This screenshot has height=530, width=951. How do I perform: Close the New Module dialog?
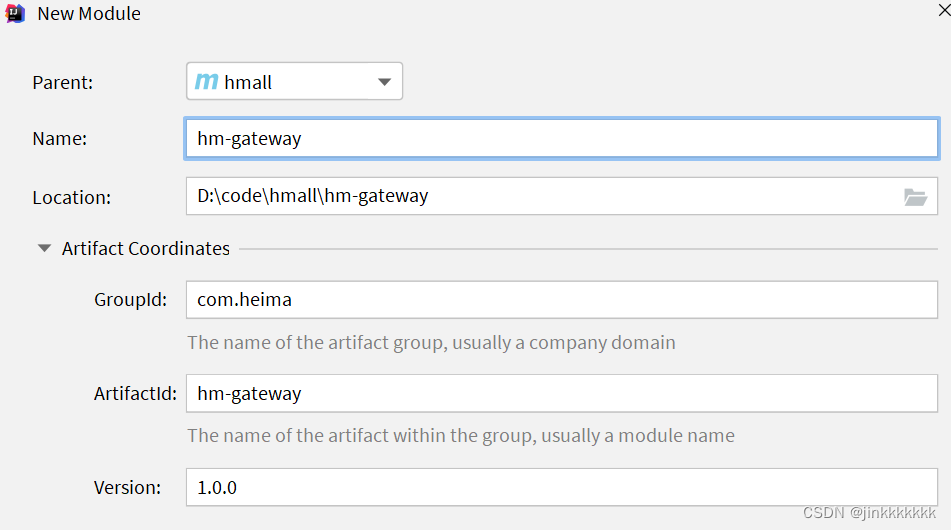click(944, 10)
